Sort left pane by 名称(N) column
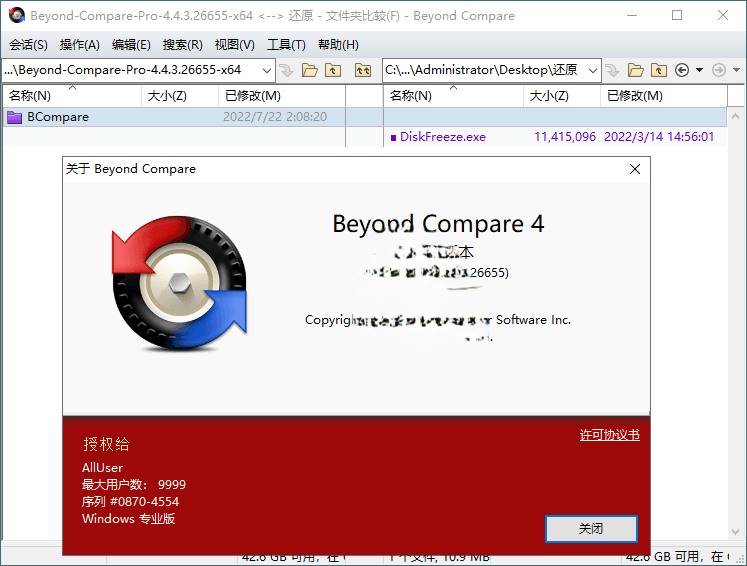Viewport: 747px width, 566px height. tap(72, 96)
